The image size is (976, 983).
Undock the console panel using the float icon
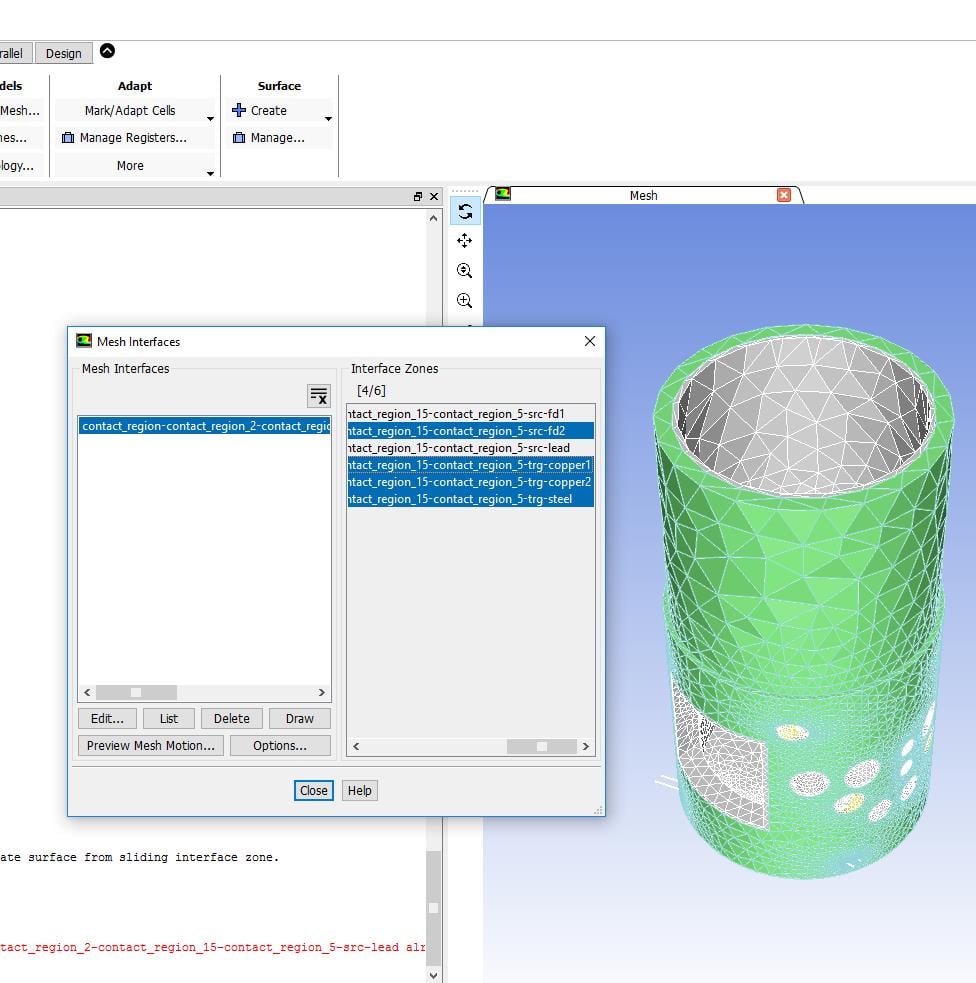point(418,197)
